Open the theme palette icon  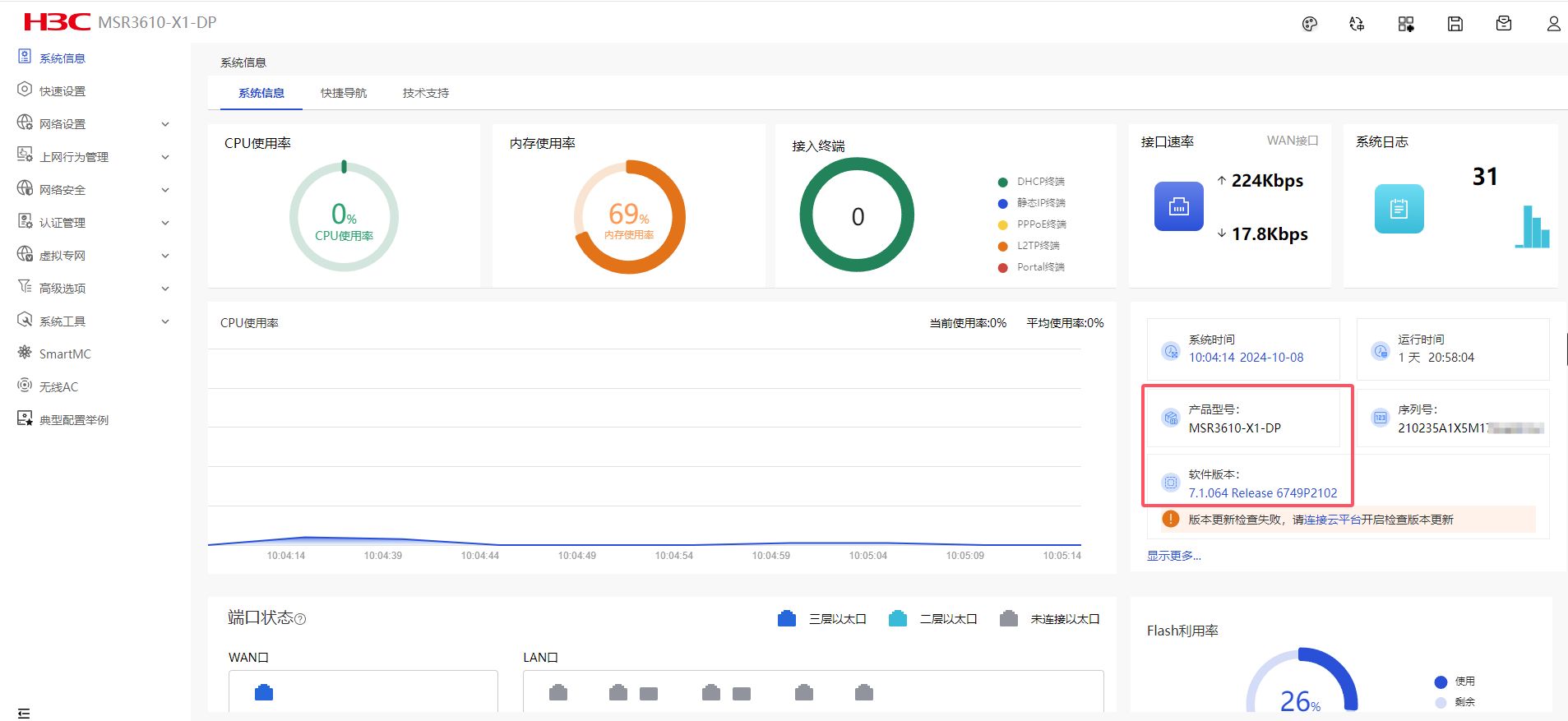pyautogui.click(x=1310, y=24)
